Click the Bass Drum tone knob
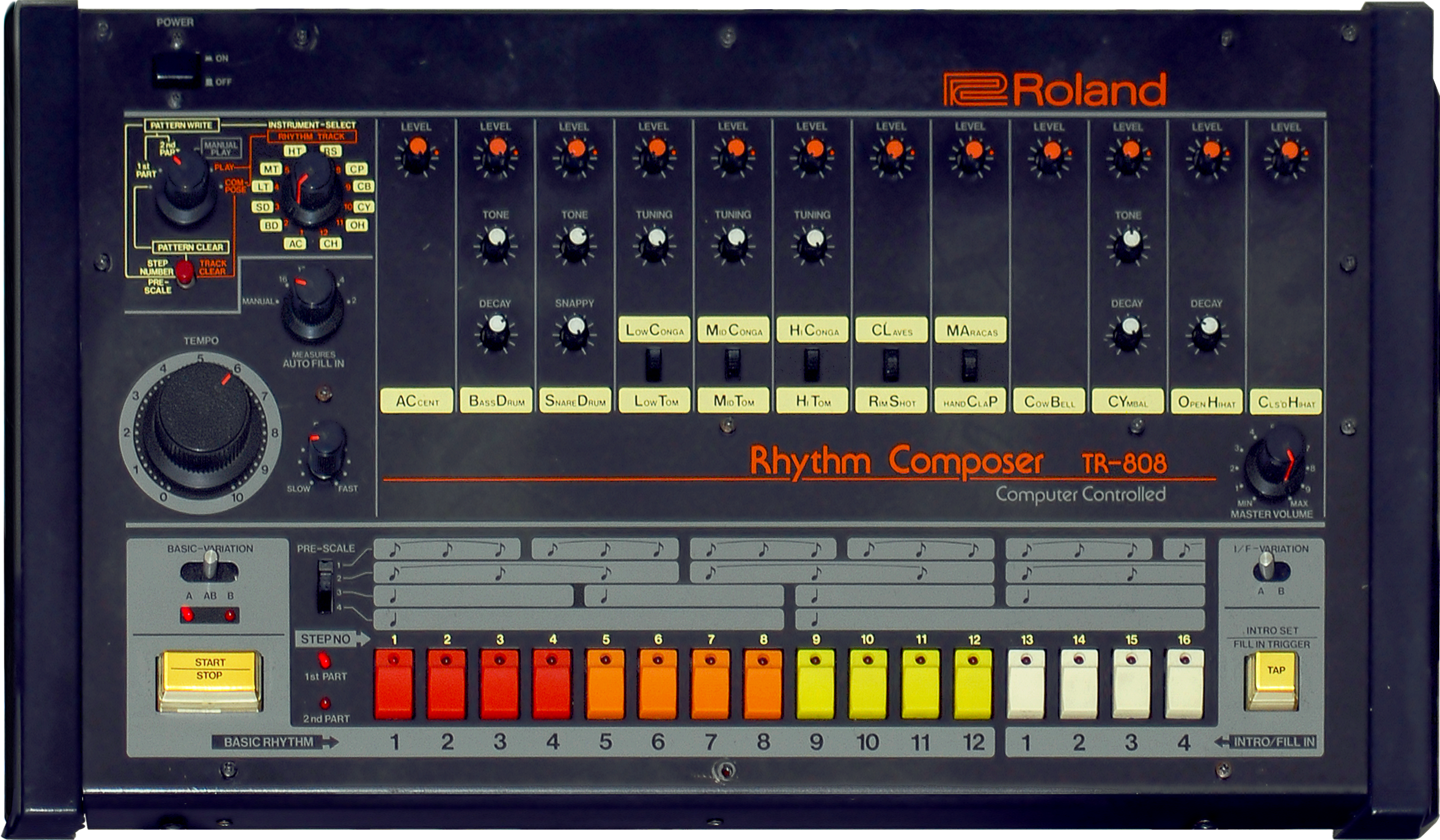The height and width of the screenshot is (840, 1440). click(x=496, y=244)
